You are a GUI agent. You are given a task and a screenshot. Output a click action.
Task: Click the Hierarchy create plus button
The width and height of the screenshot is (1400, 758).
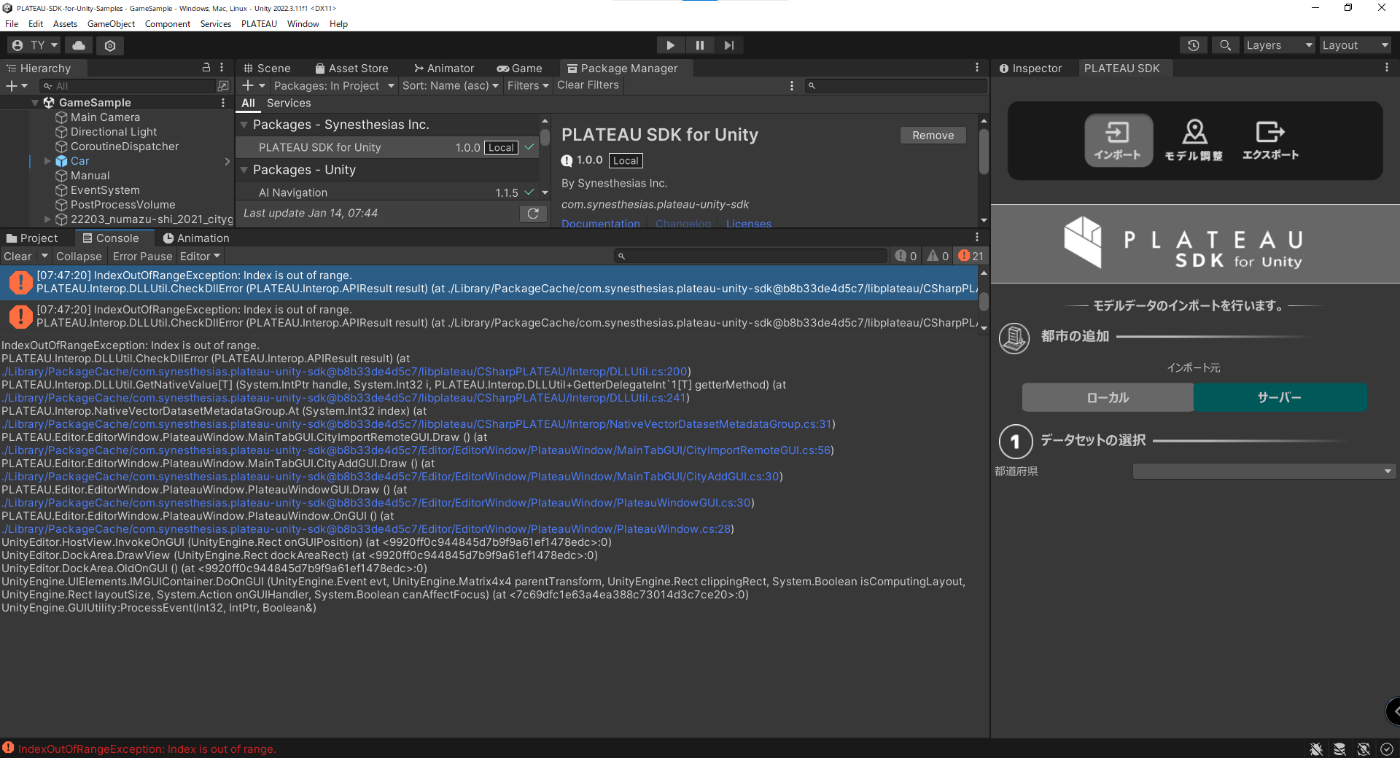pos(14,86)
